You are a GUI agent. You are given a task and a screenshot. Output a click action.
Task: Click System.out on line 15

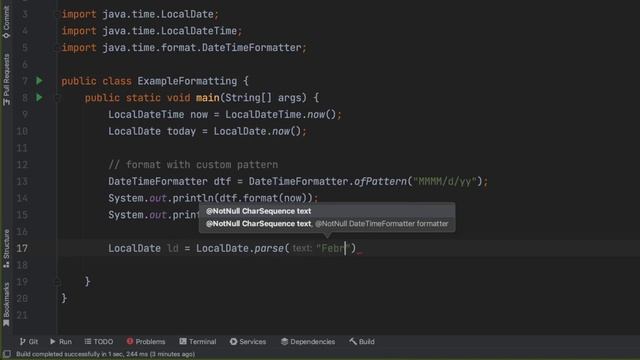tap(137, 215)
